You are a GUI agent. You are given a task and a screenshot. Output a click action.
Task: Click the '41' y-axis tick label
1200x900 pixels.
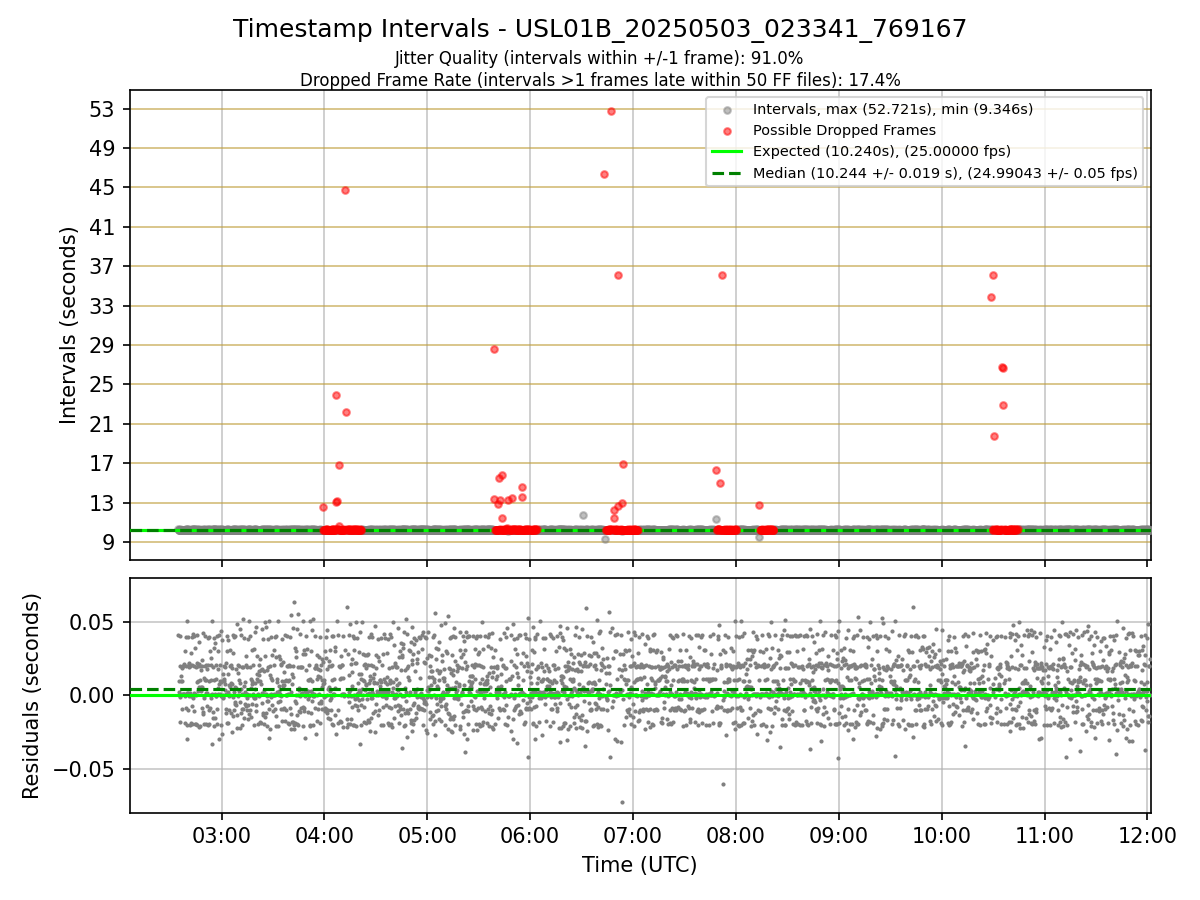click(x=104, y=227)
